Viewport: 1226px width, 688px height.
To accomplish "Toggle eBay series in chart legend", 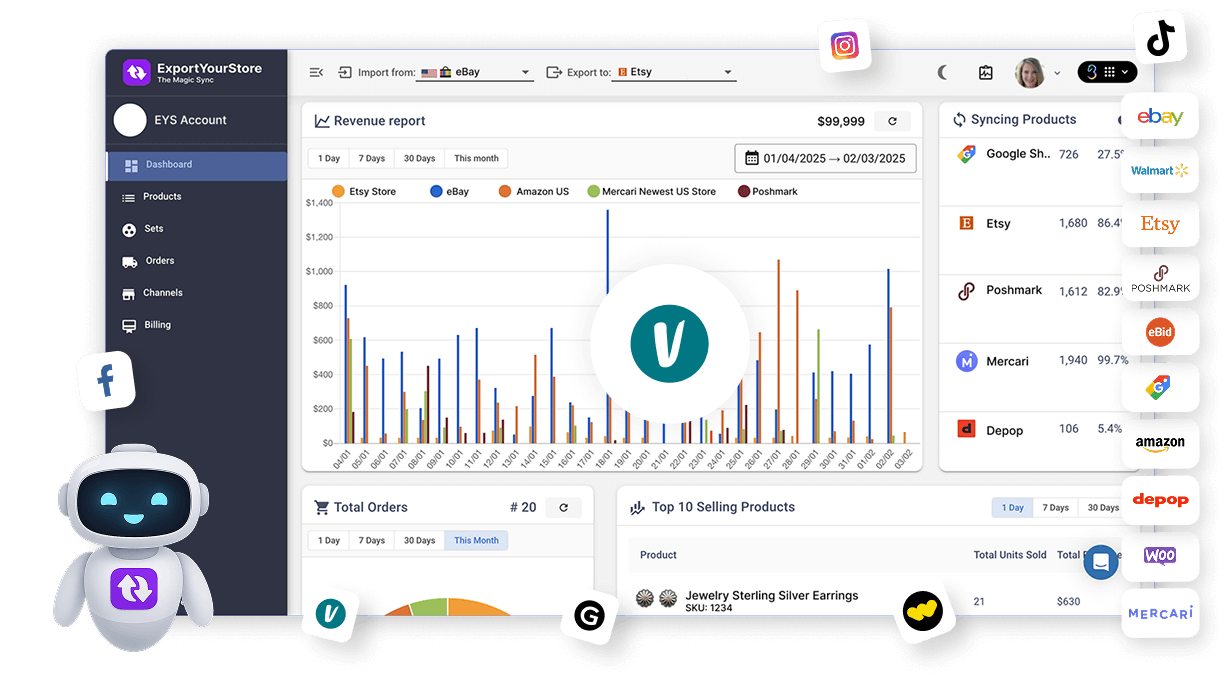I will [449, 191].
